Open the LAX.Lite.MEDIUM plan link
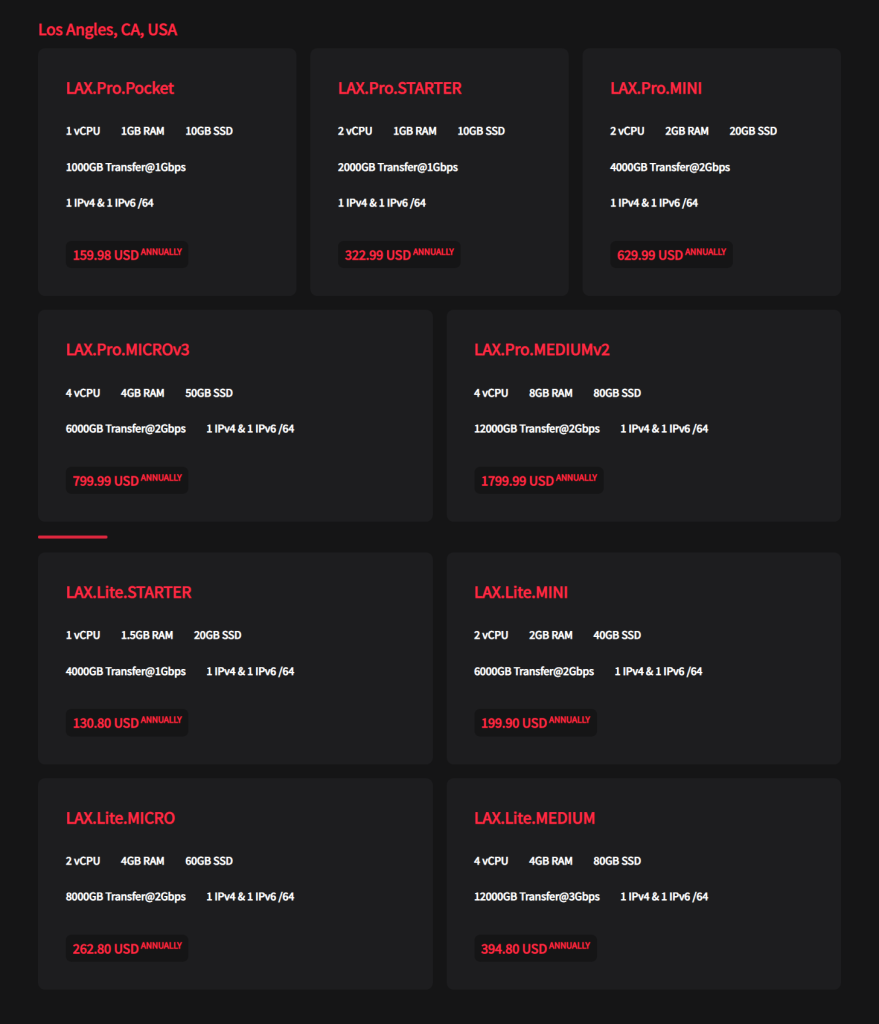879x1024 pixels. [535, 818]
